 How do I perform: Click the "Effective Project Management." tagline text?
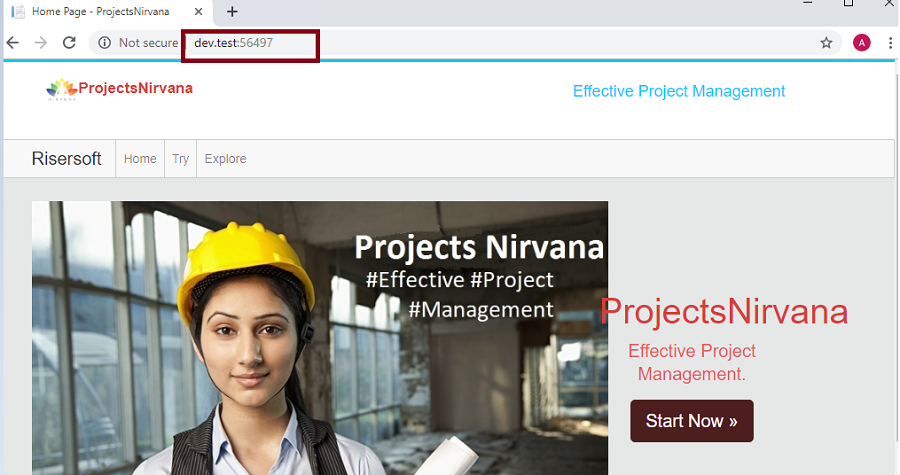point(692,363)
